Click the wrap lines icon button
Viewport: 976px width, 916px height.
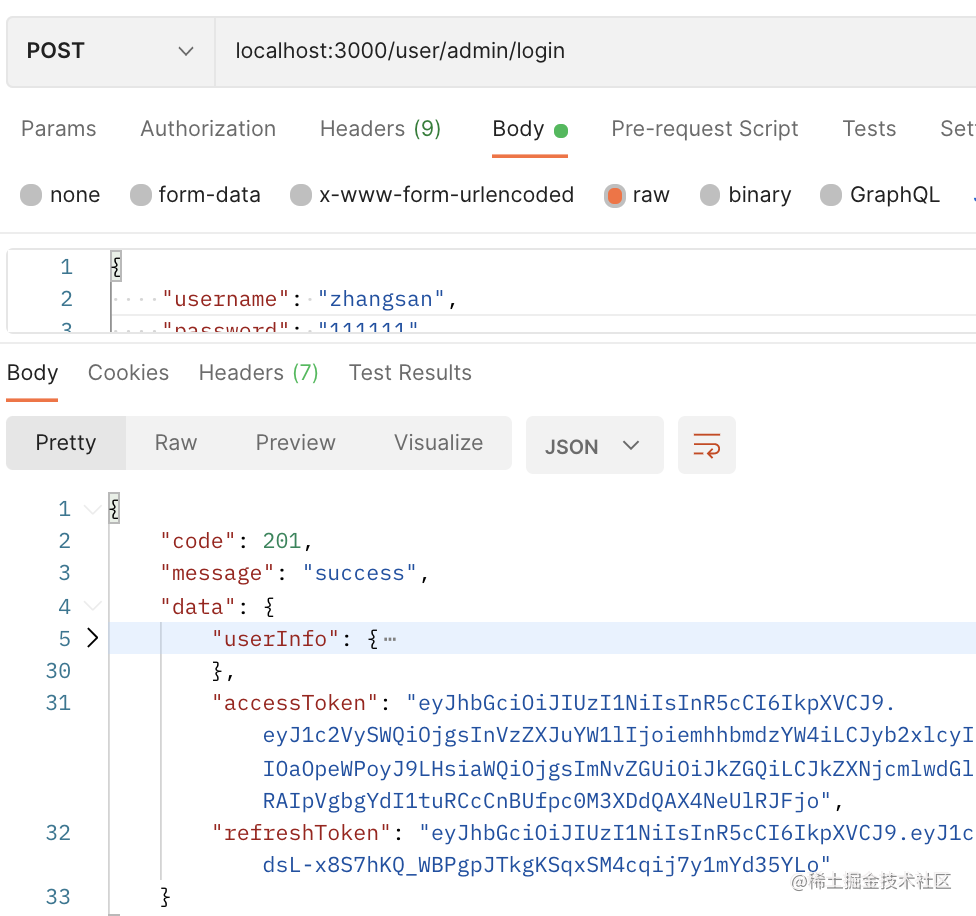pyautogui.click(x=706, y=445)
